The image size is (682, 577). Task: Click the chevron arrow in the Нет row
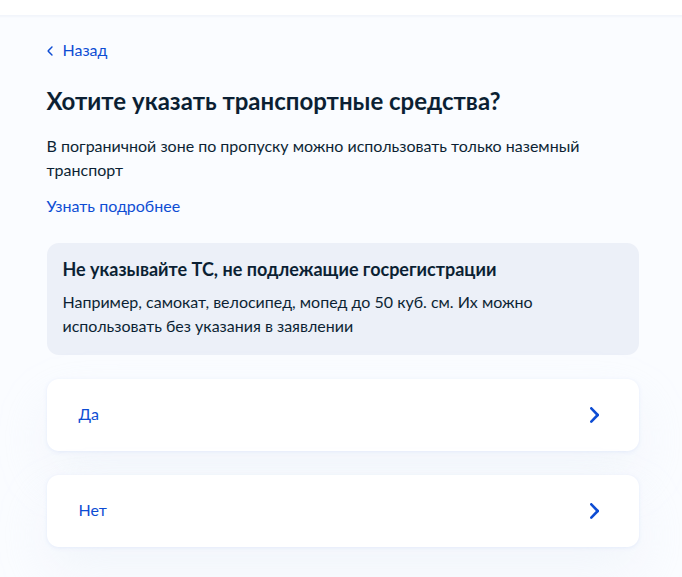click(594, 511)
